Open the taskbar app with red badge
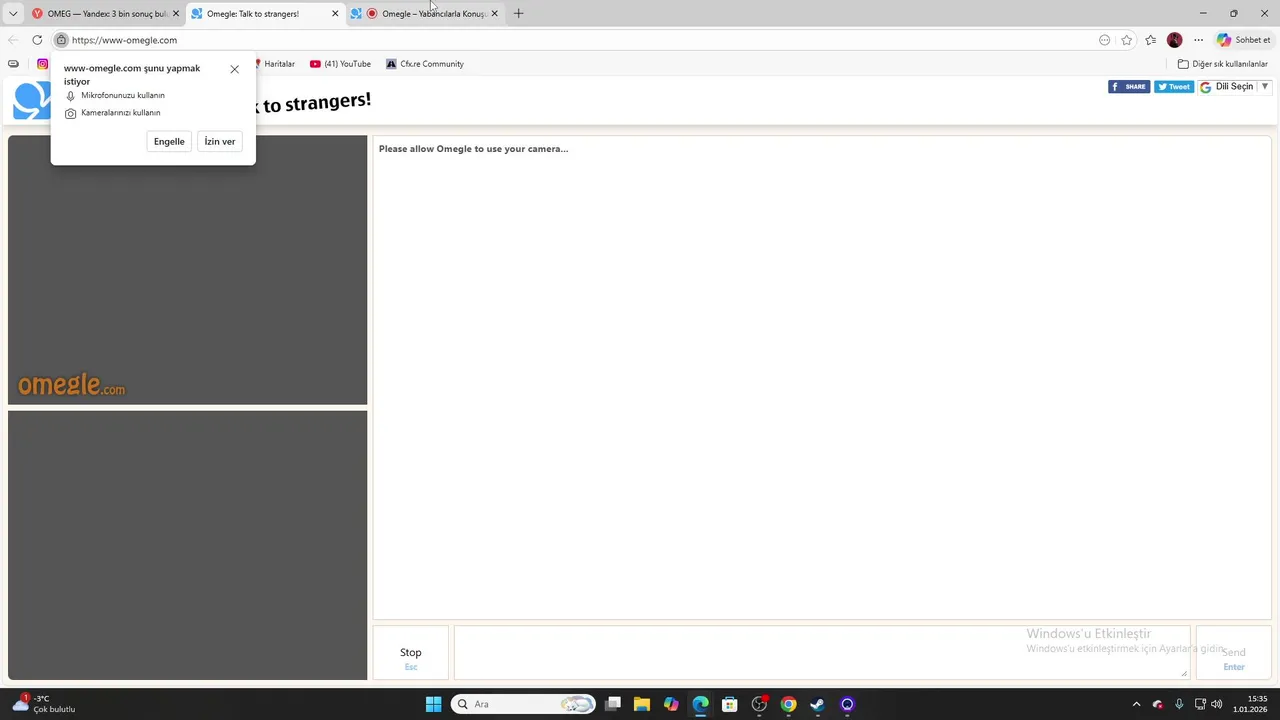1280x720 pixels. tap(760, 704)
